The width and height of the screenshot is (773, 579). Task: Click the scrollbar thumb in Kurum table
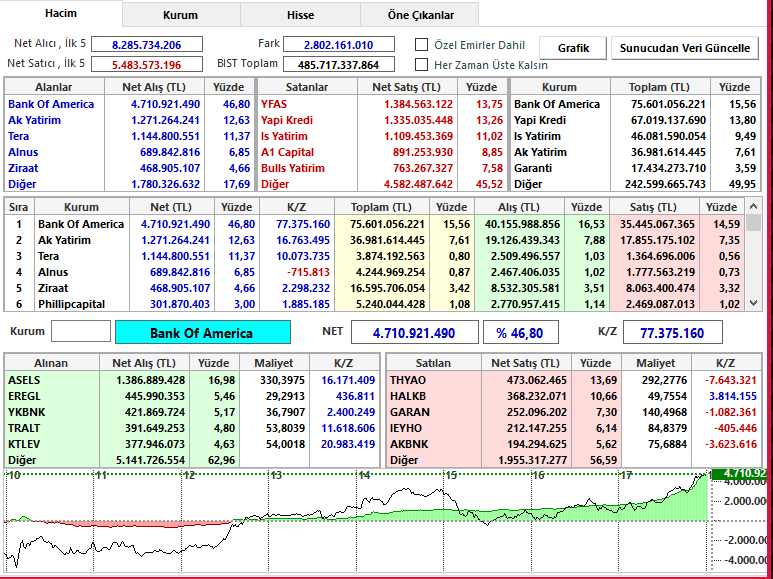click(753, 222)
